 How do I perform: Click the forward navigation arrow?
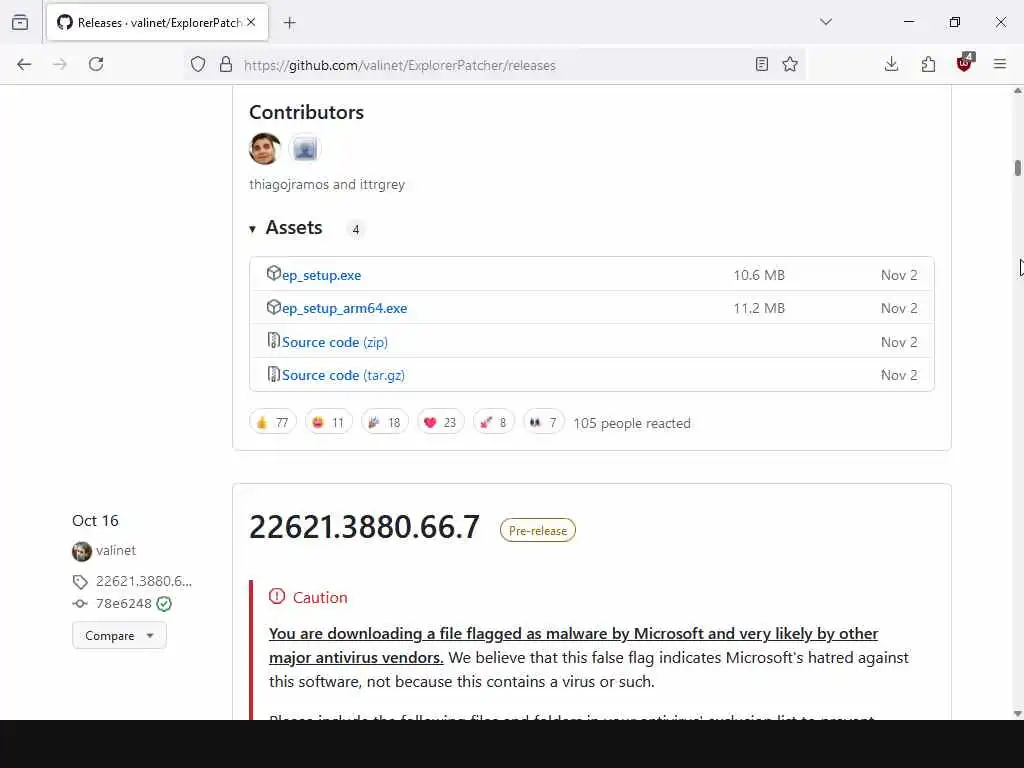point(60,64)
